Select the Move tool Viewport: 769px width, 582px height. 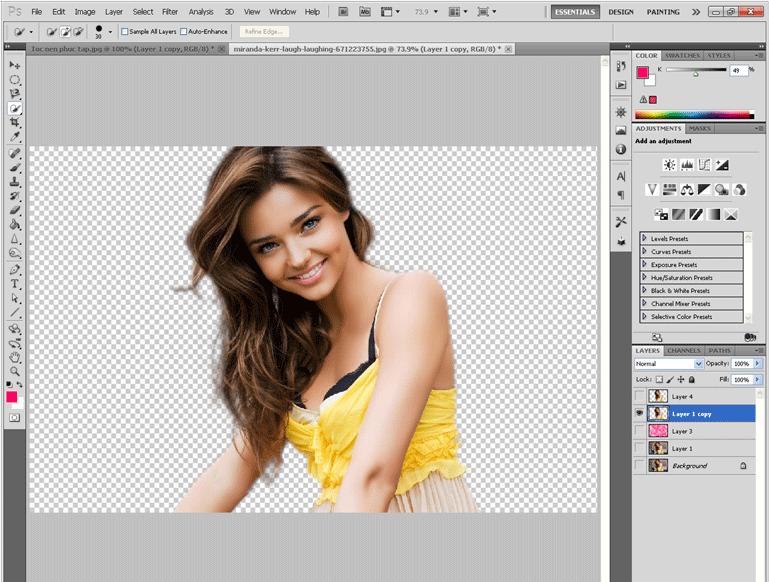[15, 65]
